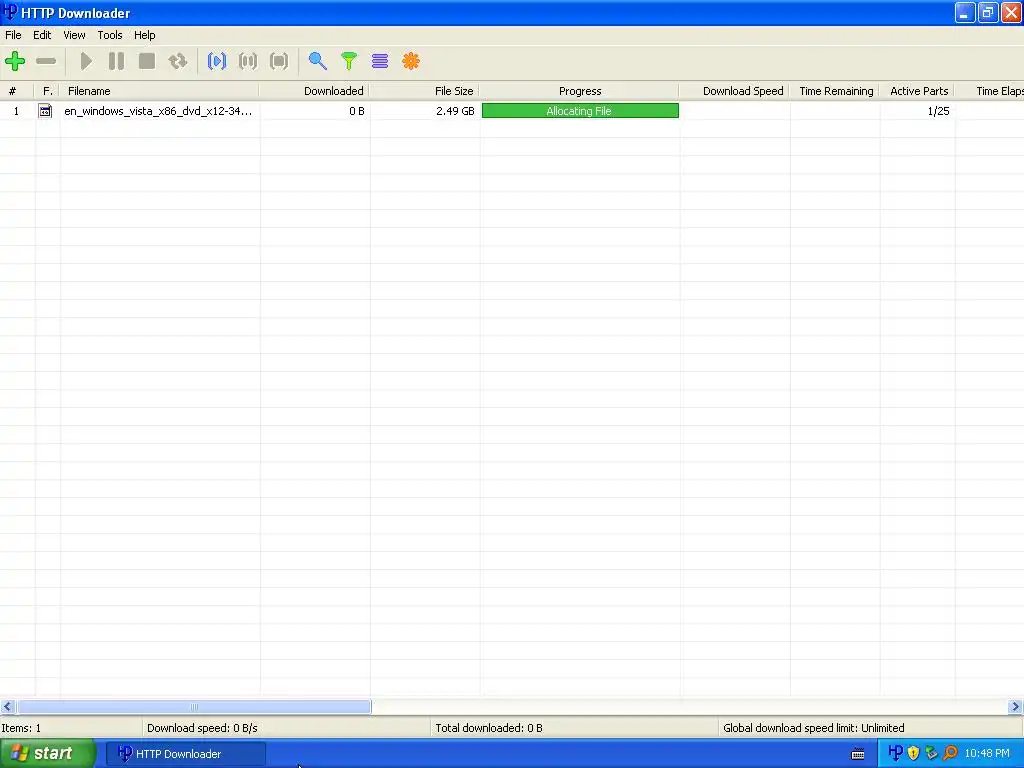Click the horizontal scrollbar right arrow
Viewport: 1024px width, 768px height.
(1015, 707)
